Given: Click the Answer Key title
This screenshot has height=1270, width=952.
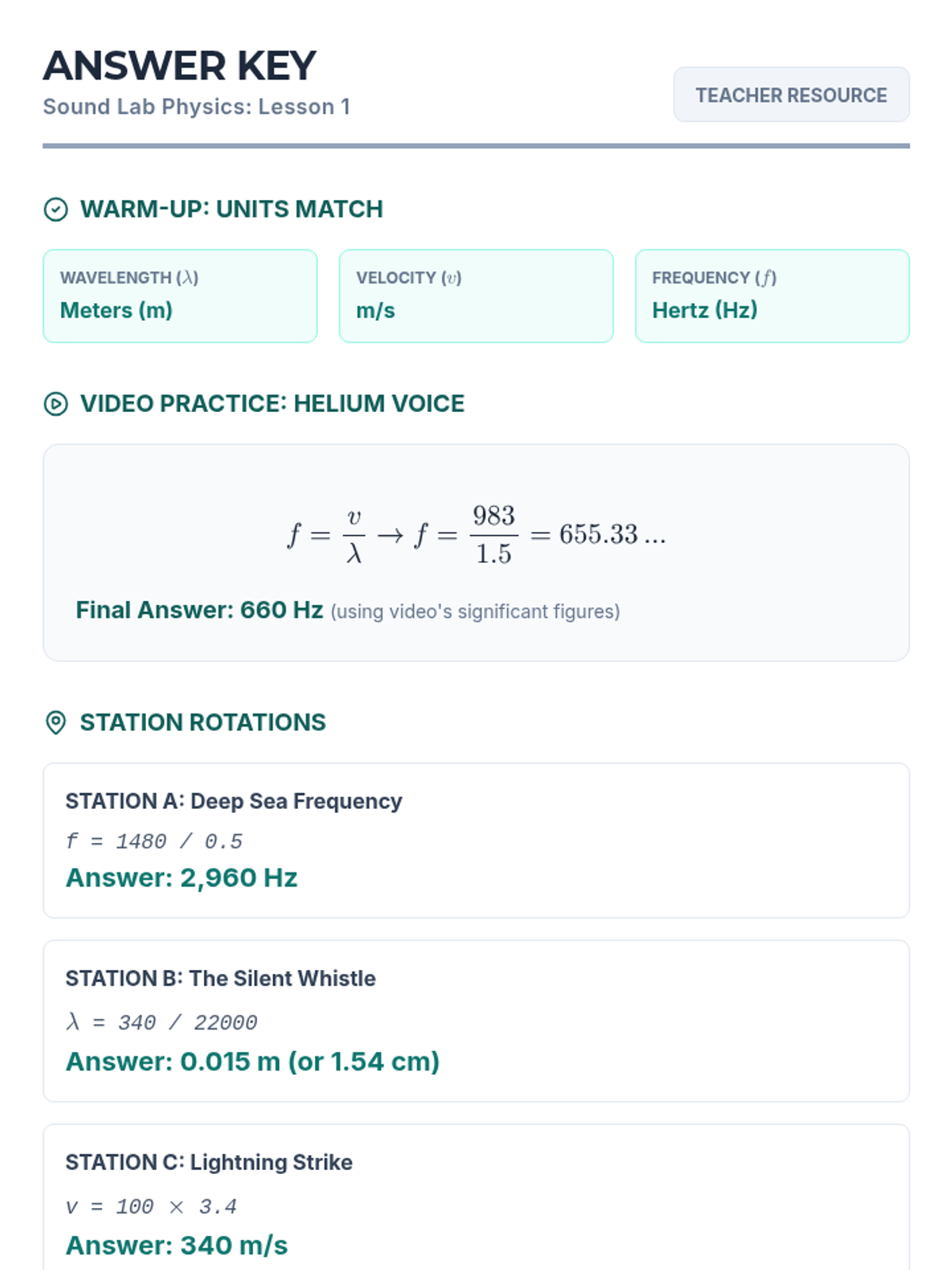Looking at the screenshot, I should 180,66.
